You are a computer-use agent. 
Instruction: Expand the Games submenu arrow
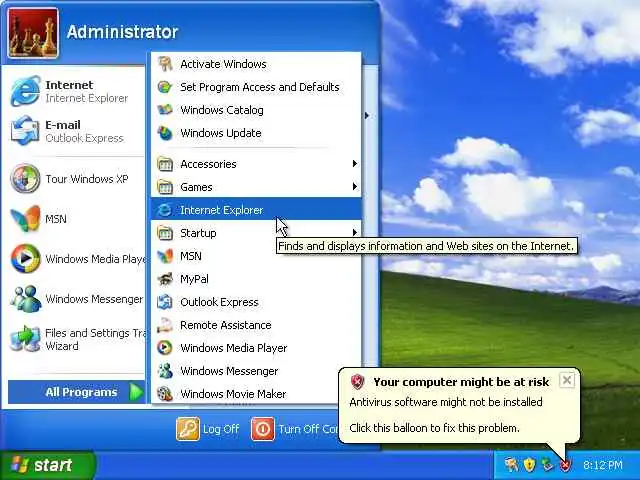[x=355, y=187]
